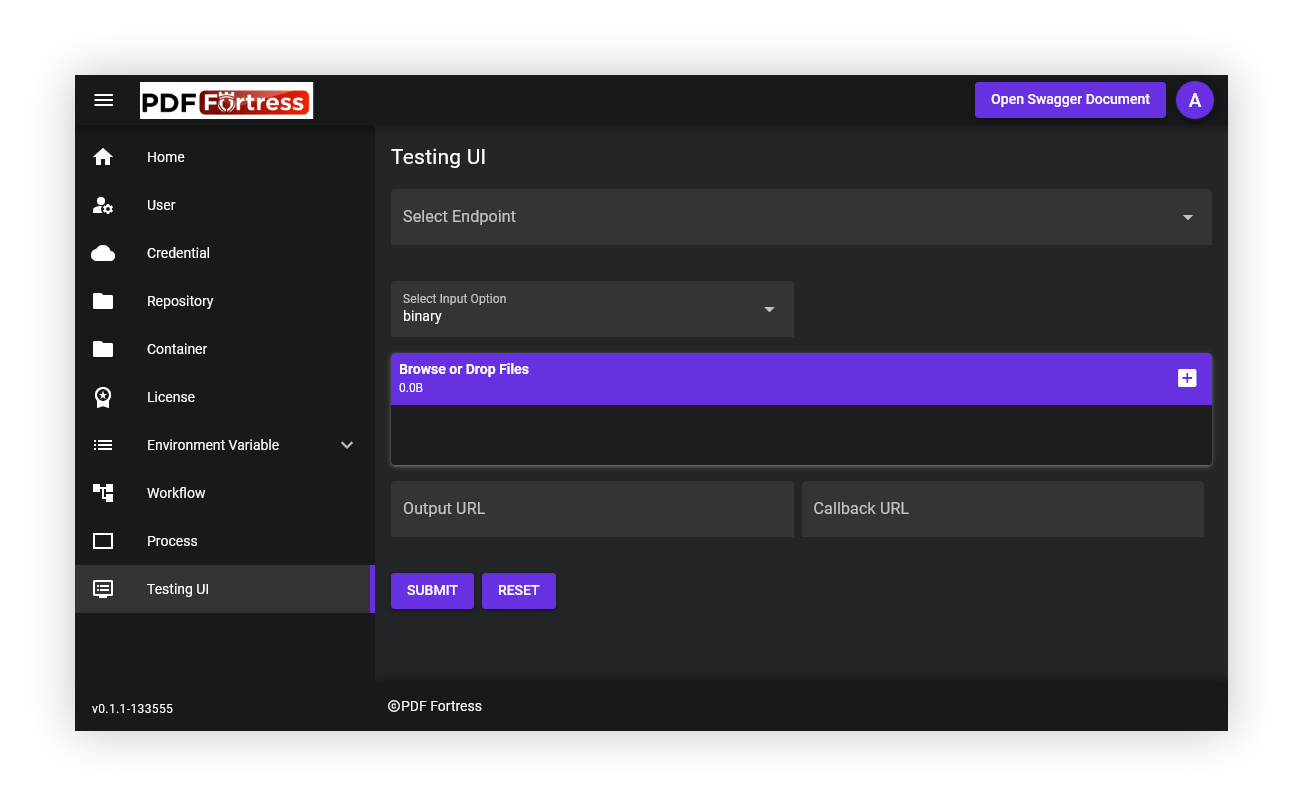Click the Process rectangle icon
Viewport: 1303px width, 806px height.
click(103, 541)
